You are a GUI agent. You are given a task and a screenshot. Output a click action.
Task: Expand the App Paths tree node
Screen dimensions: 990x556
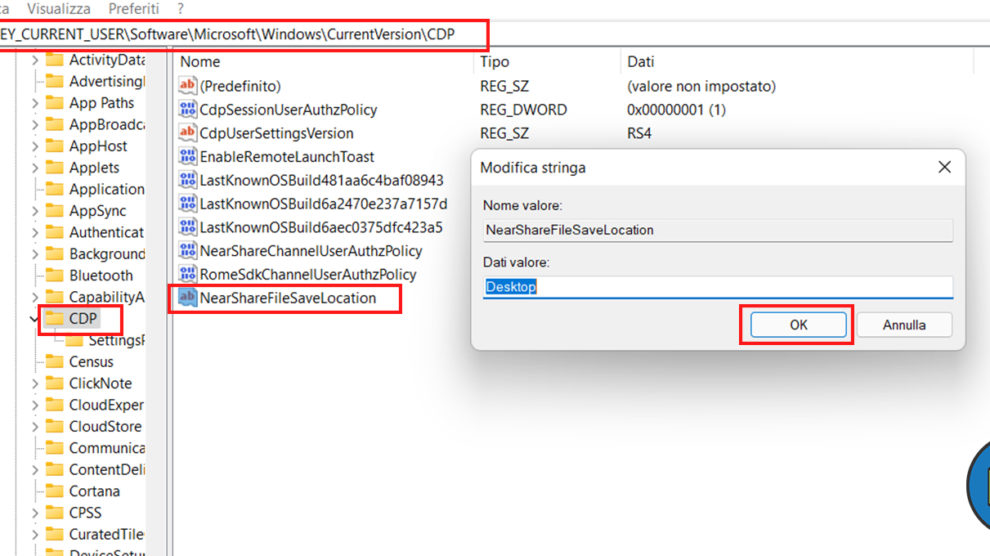(x=35, y=103)
